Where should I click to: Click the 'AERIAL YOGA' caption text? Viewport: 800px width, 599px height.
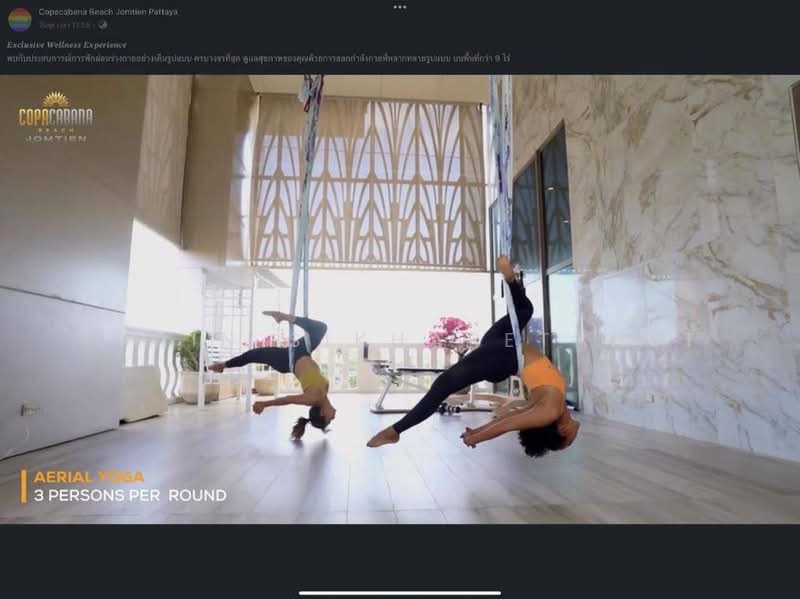[89, 478]
